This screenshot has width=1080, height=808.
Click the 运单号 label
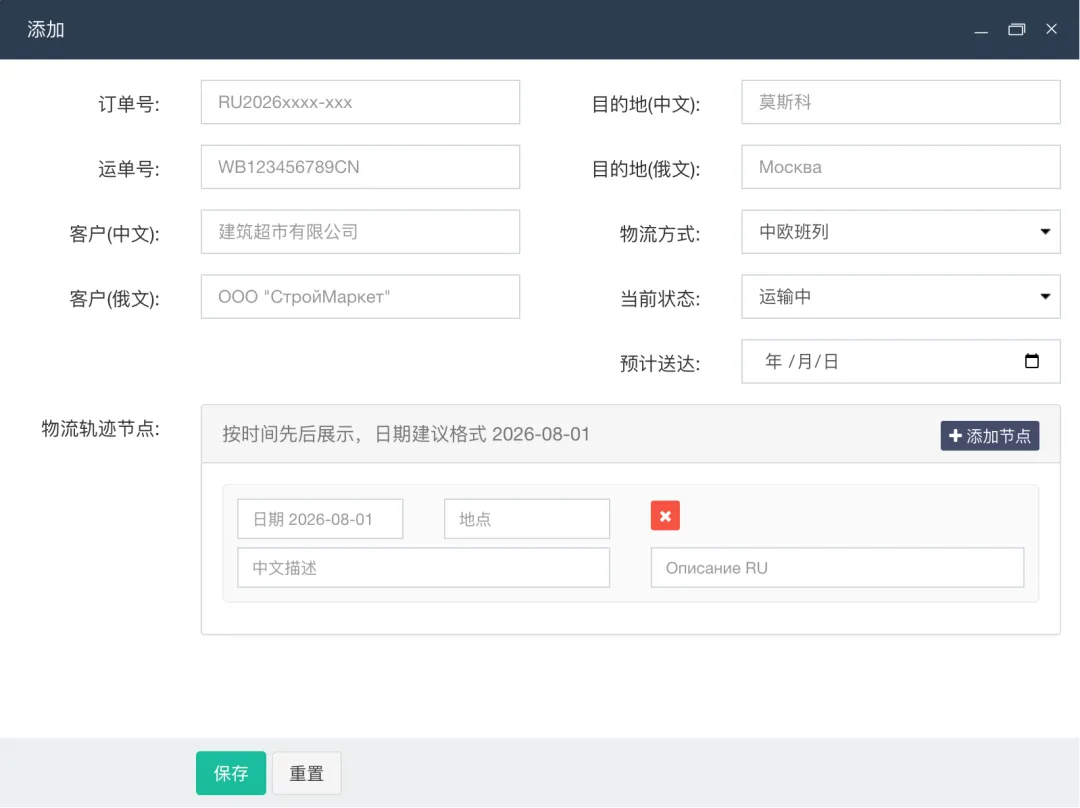129,169
